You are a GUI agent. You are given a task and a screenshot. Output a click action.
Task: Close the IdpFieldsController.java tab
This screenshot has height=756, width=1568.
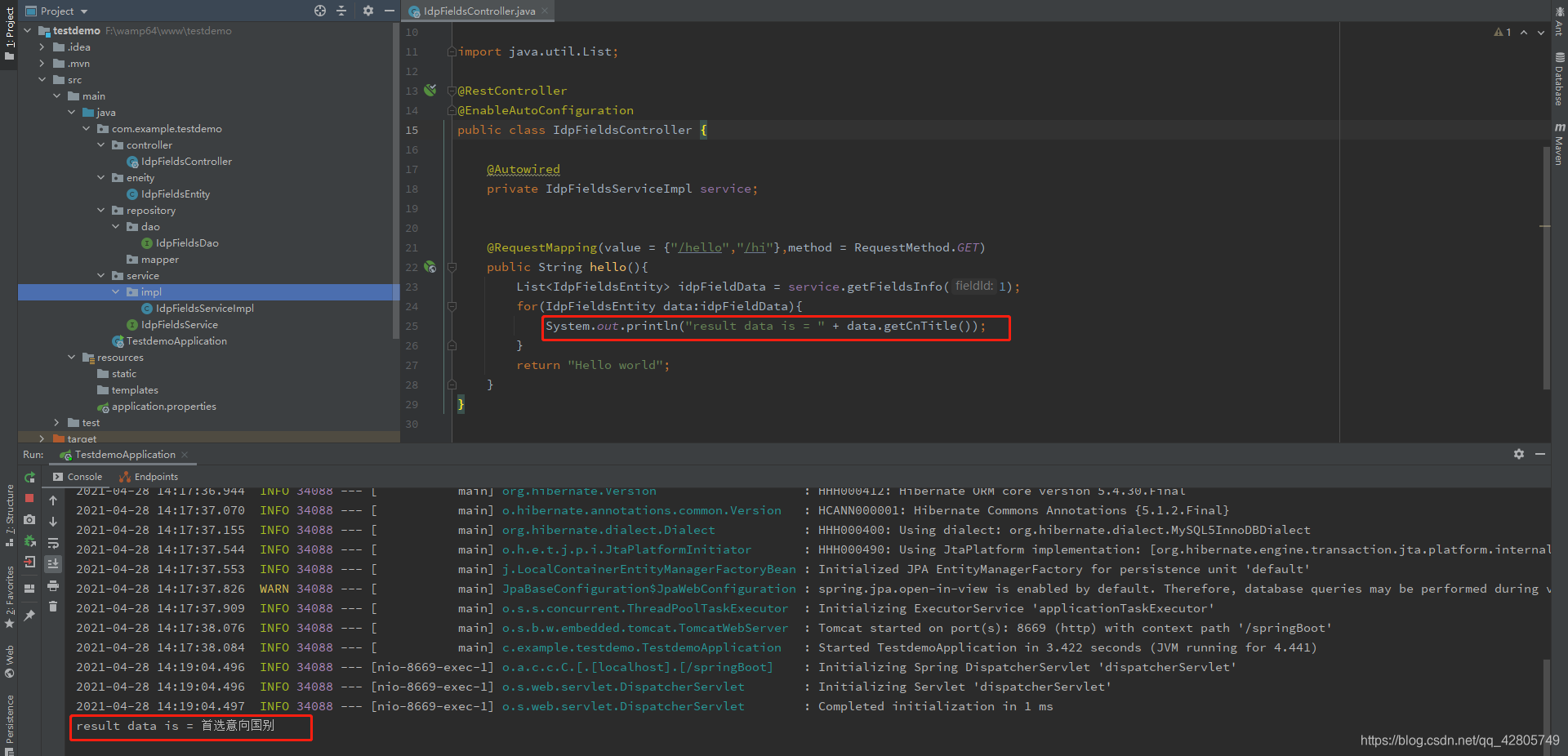coord(545,11)
